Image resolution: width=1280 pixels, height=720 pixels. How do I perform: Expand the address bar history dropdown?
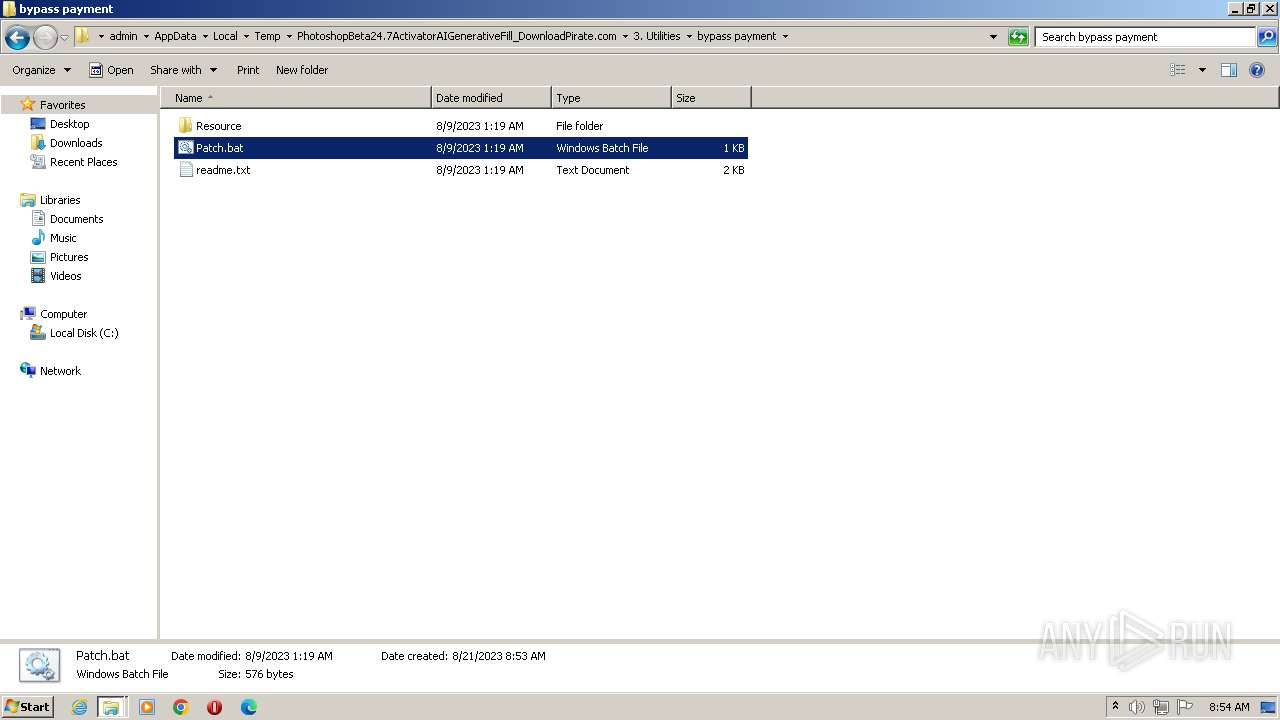[993, 37]
